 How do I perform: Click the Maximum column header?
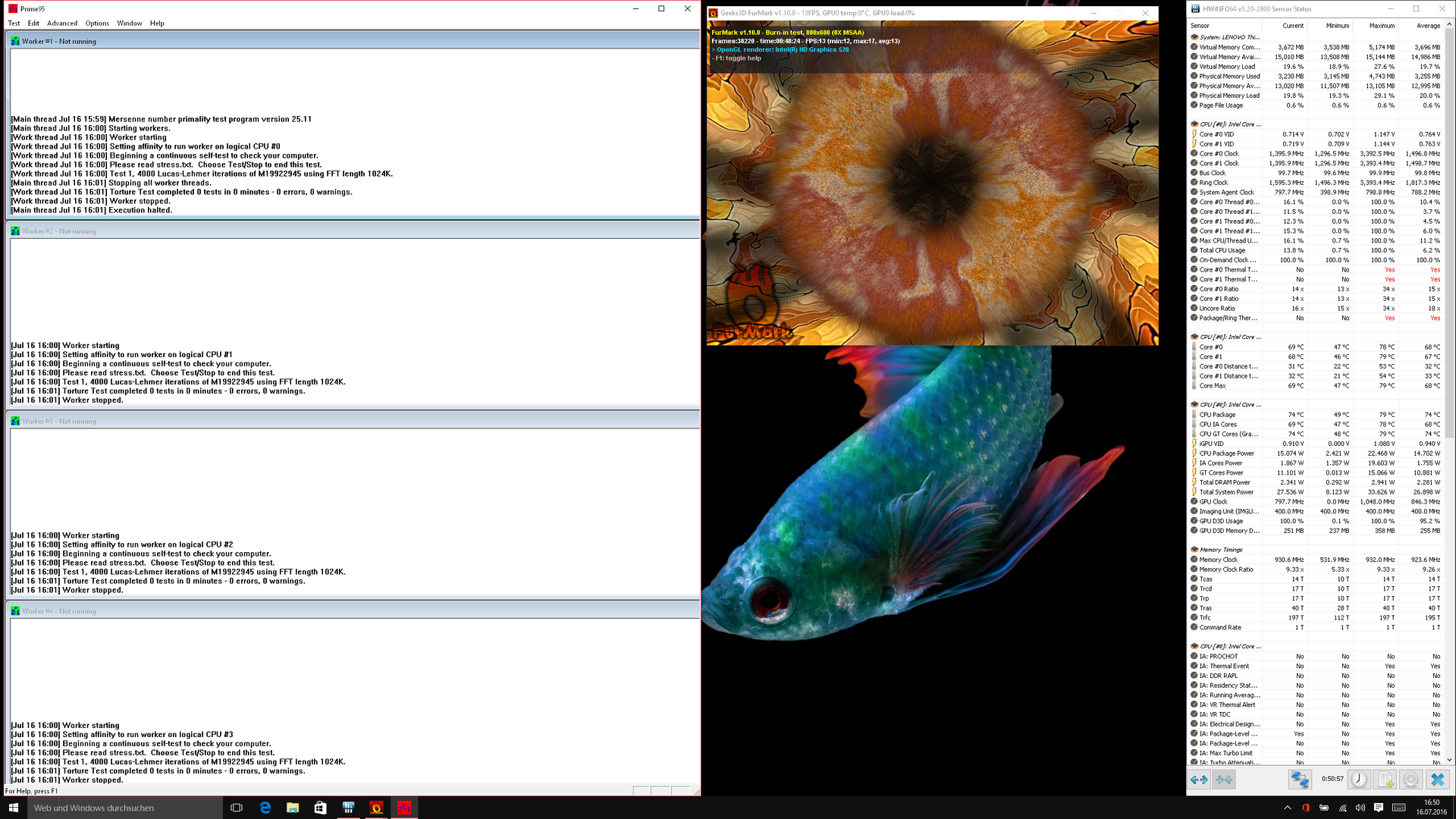coord(1382,26)
